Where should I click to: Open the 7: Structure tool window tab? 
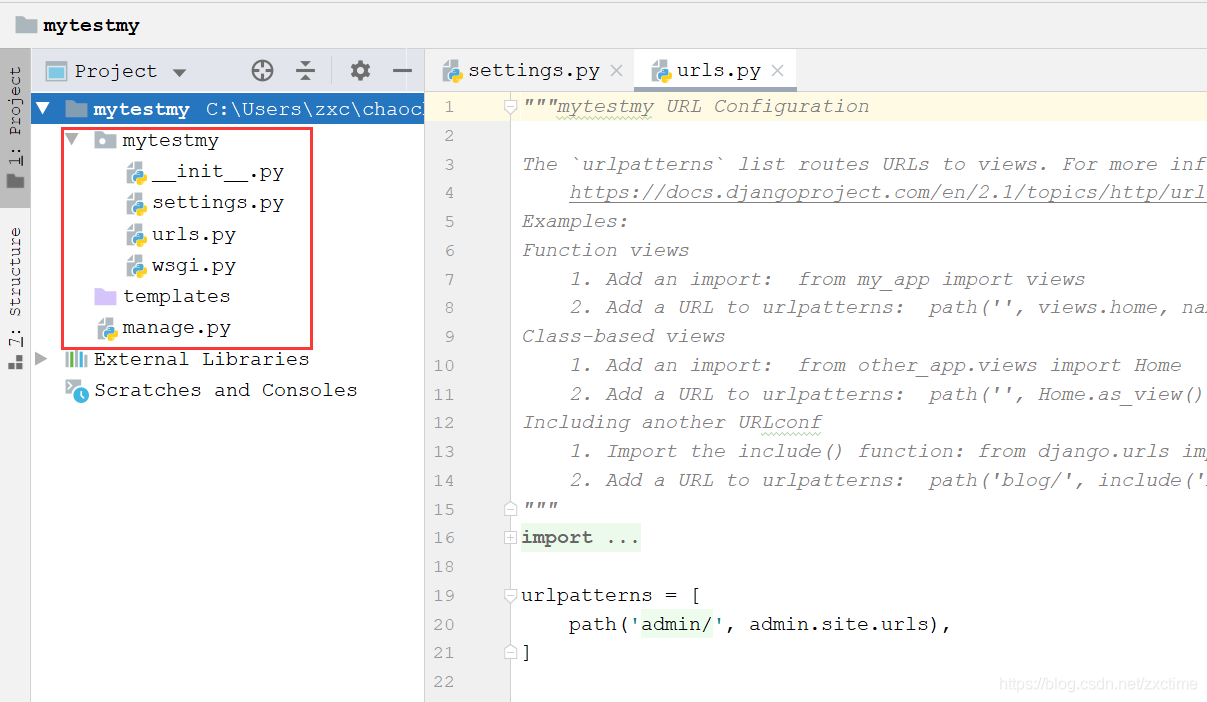(x=15, y=298)
